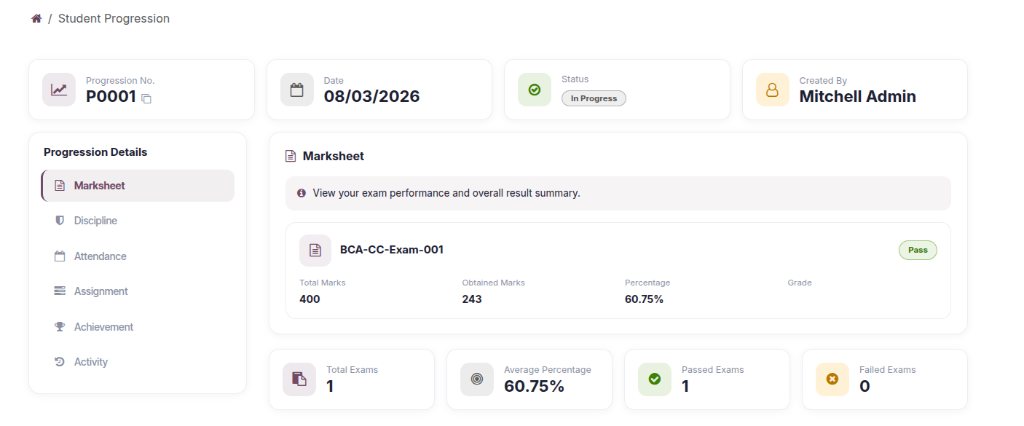The width and height of the screenshot is (1024, 426).
Task: Click the Mitchell Admin name
Action: pos(857,97)
